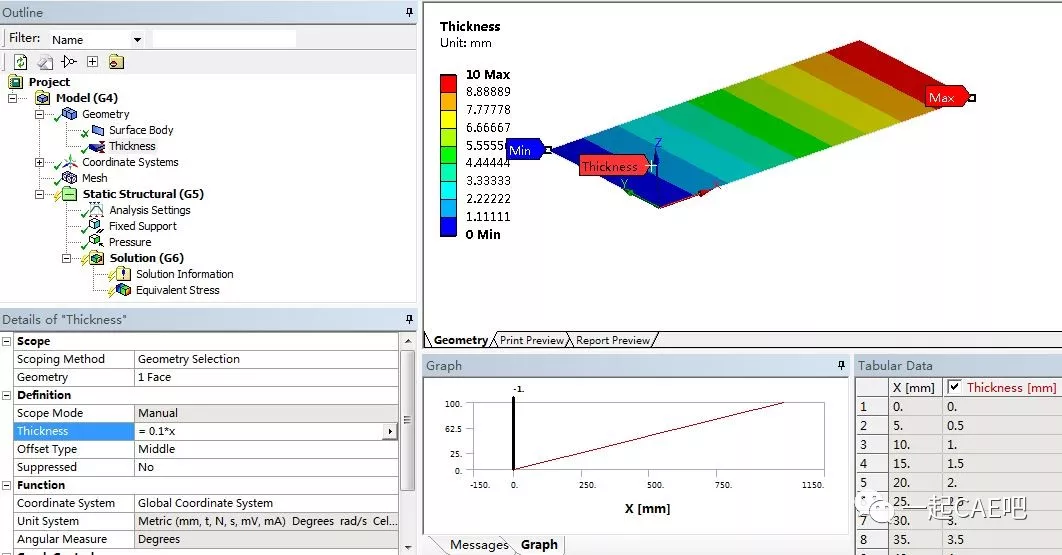This screenshot has width=1062, height=555.
Task: Click the blue Min probe label
Action: click(525, 150)
